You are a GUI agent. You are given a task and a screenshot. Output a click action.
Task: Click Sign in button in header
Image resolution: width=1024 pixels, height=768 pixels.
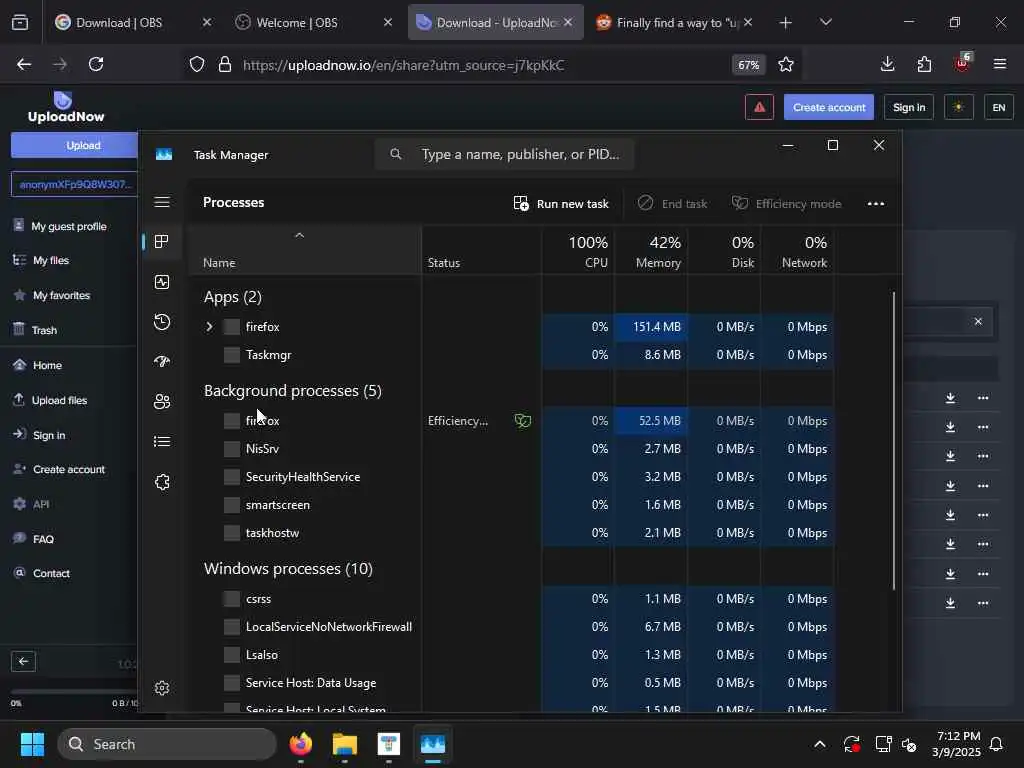pyautogui.click(x=909, y=107)
